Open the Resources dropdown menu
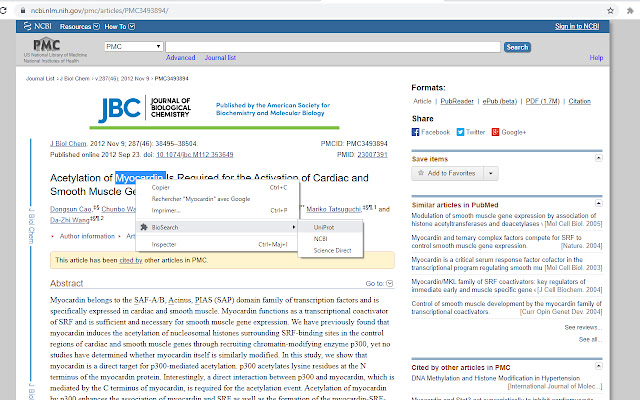The width and height of the screenshot is (640, 400). coord(80,27)
